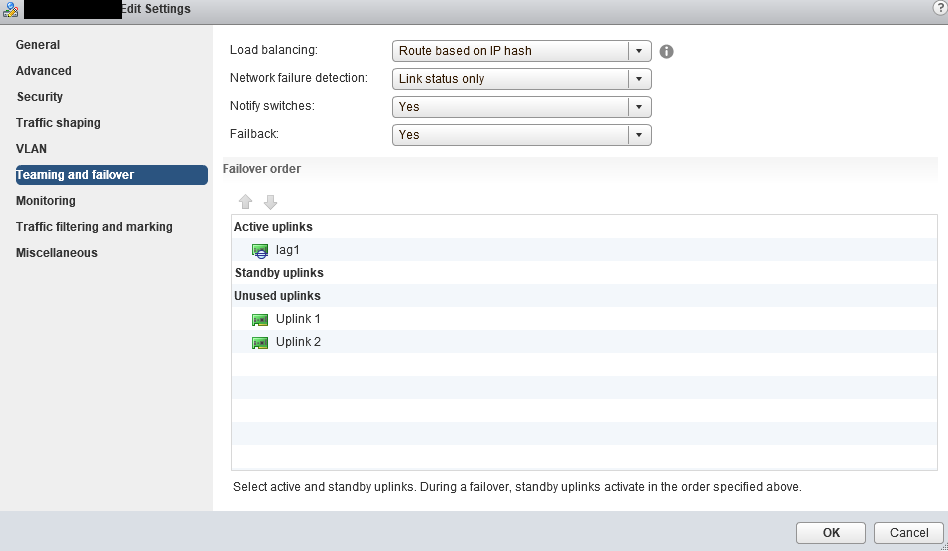Open the Load balancing dropdown
Screen dimensions: 948x551
(522, 51)
